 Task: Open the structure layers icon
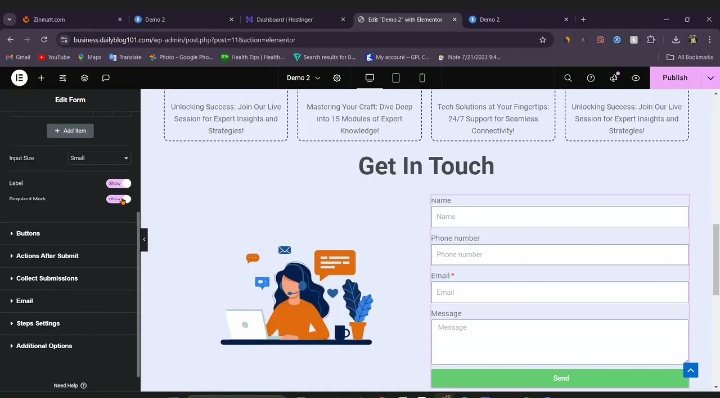(84, 78)
